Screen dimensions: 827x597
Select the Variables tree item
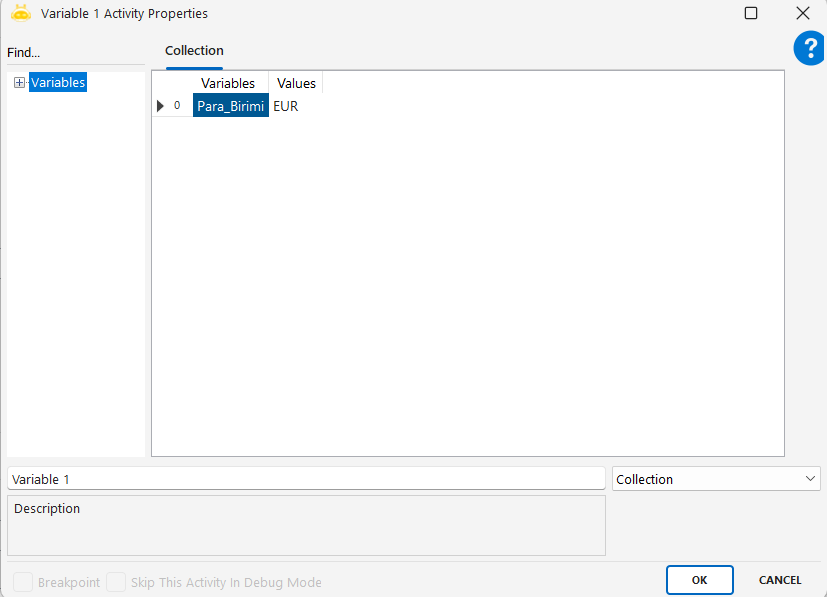pos(58,83)
